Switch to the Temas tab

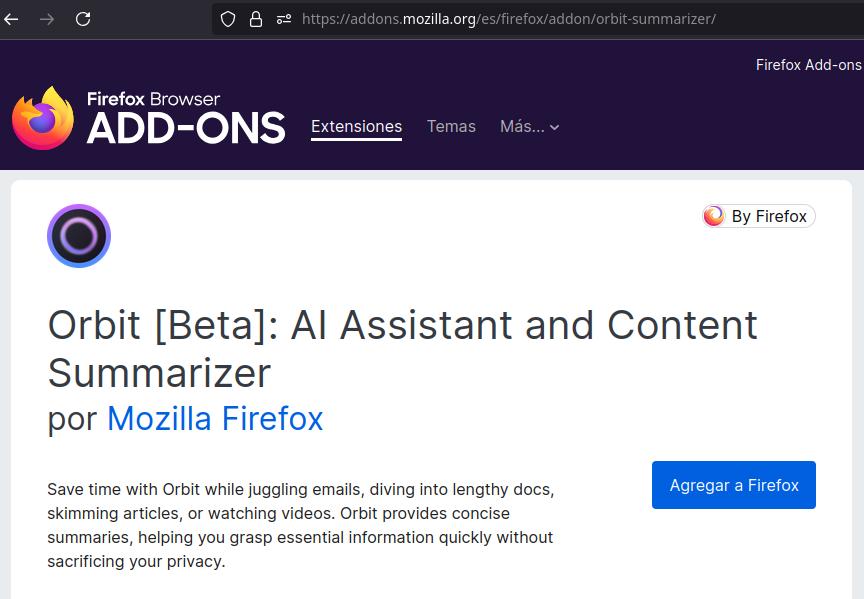(x=451, y=126)
